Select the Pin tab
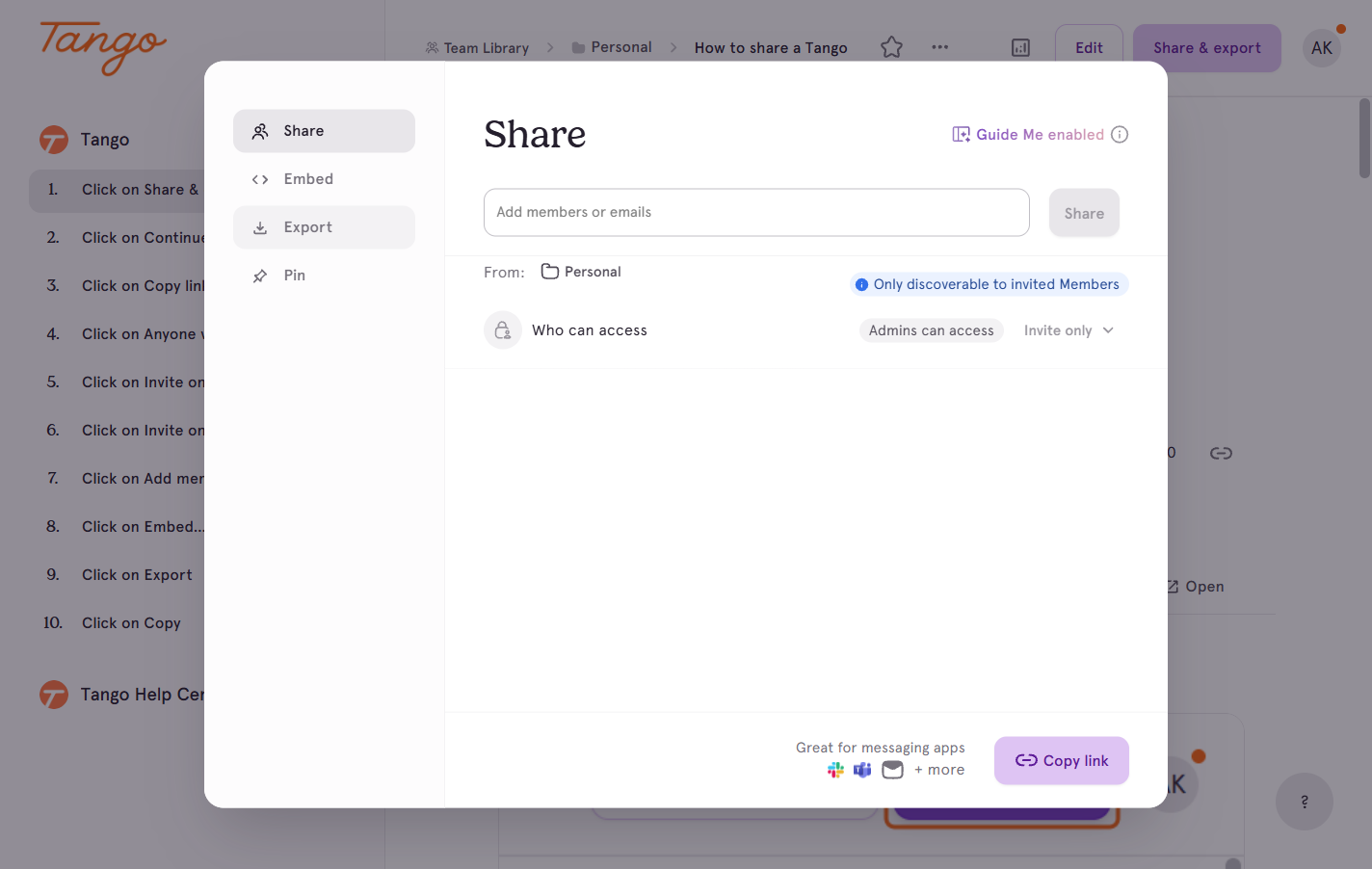This screenshot has height=869, width=1372. coord(324,276)
